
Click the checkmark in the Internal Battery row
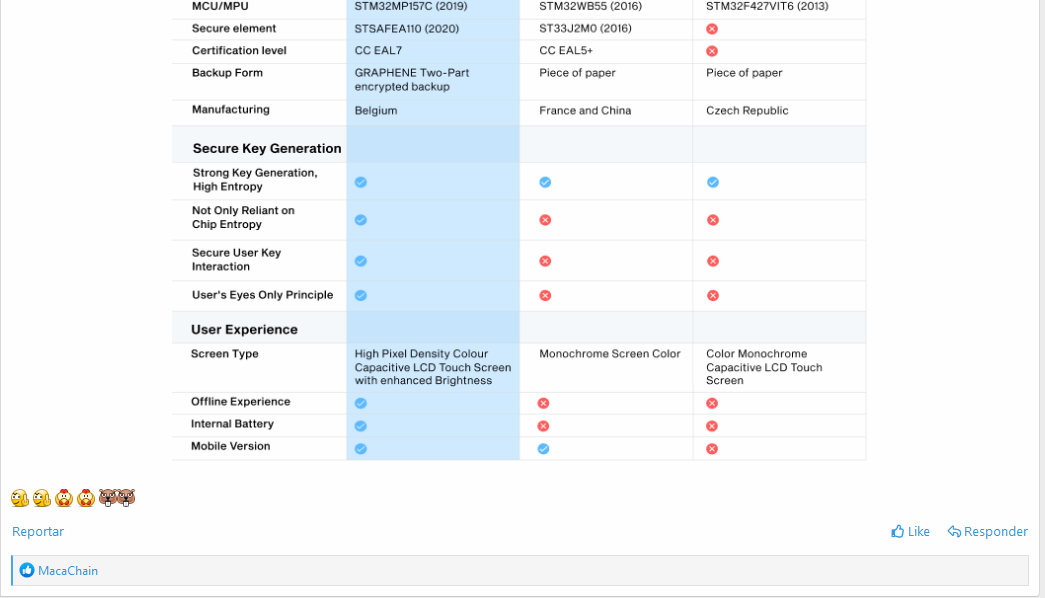click(x=361, y=426)
